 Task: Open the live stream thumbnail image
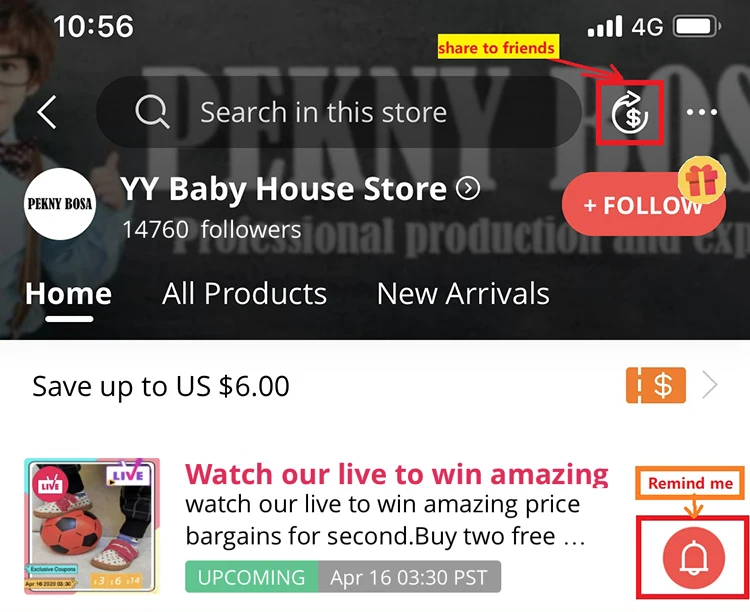pos(92,526)
